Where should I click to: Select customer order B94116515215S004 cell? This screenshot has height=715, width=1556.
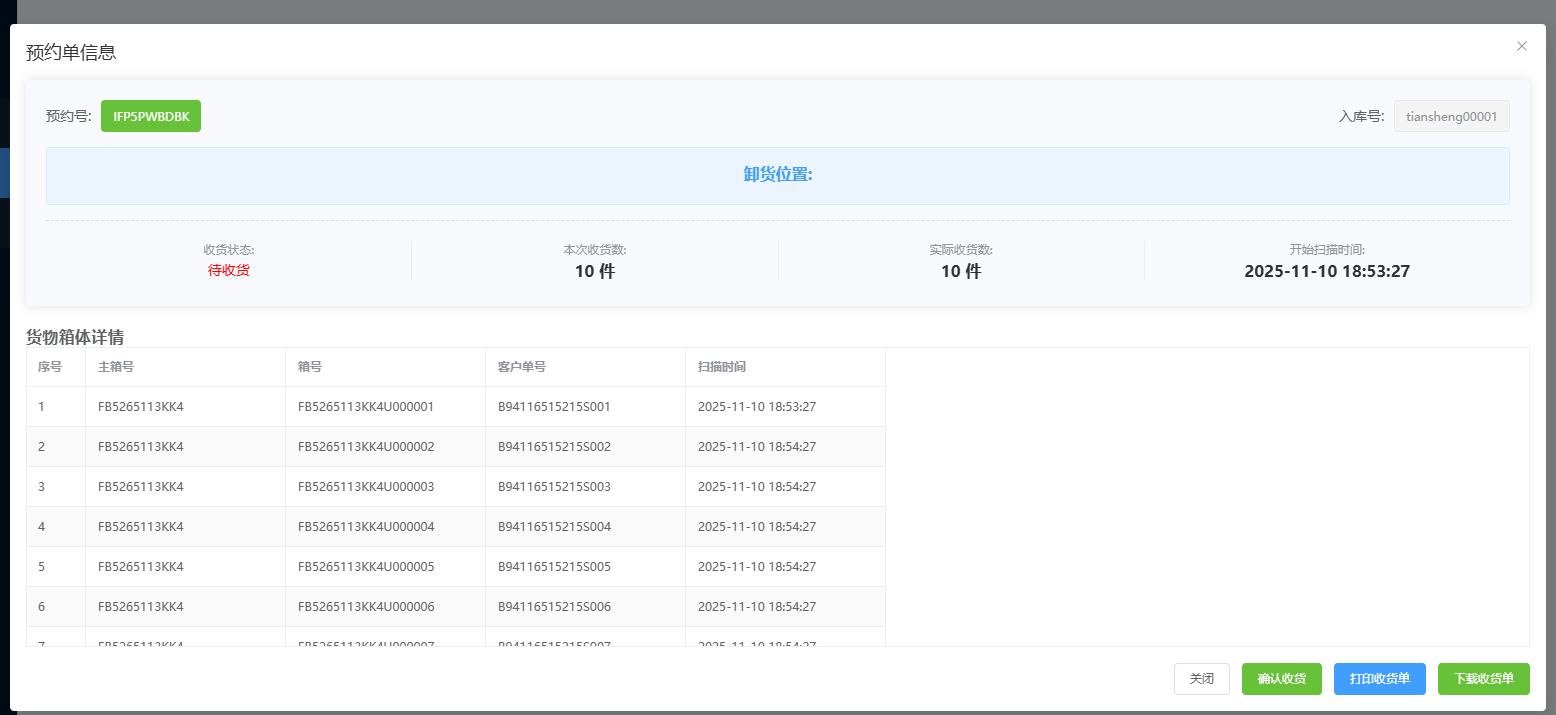pos(554,527)
